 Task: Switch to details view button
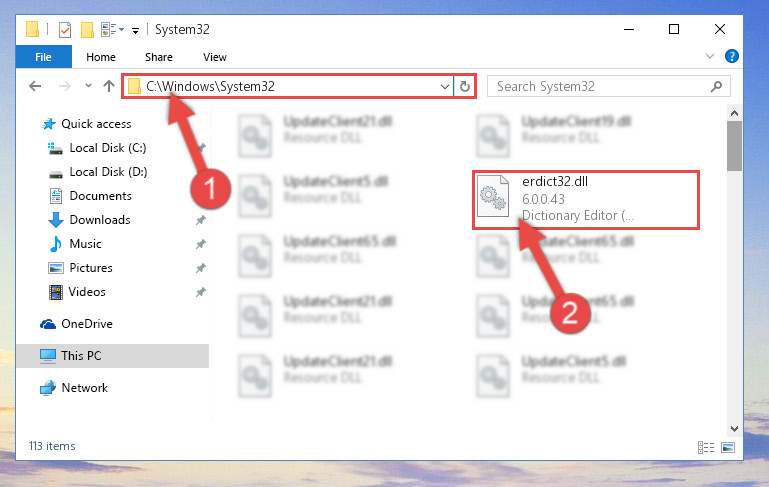coord(706,447)
